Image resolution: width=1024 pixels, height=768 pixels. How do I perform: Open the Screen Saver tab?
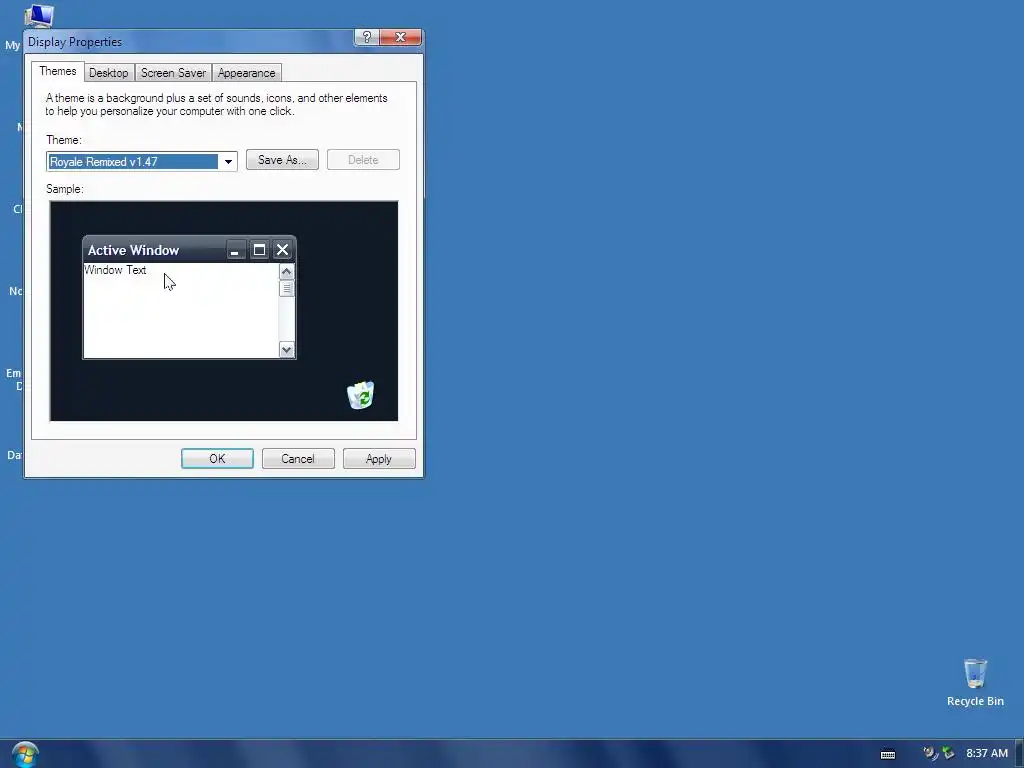[173, 73]
